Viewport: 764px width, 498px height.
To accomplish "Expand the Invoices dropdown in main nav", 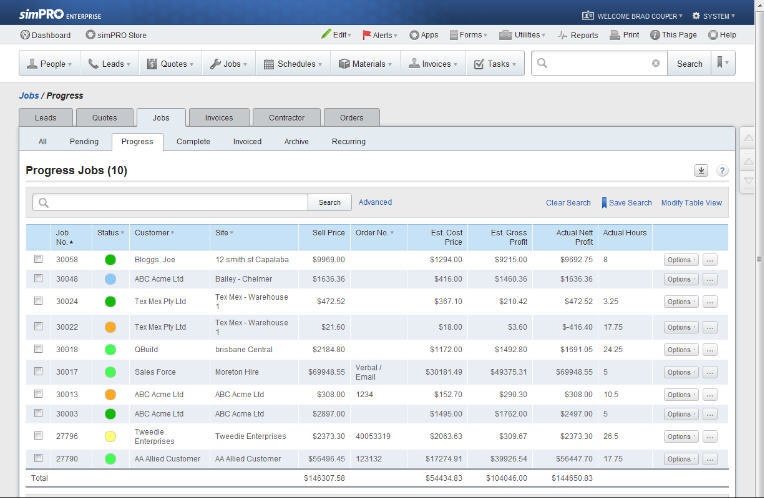I will pos(433,63).
